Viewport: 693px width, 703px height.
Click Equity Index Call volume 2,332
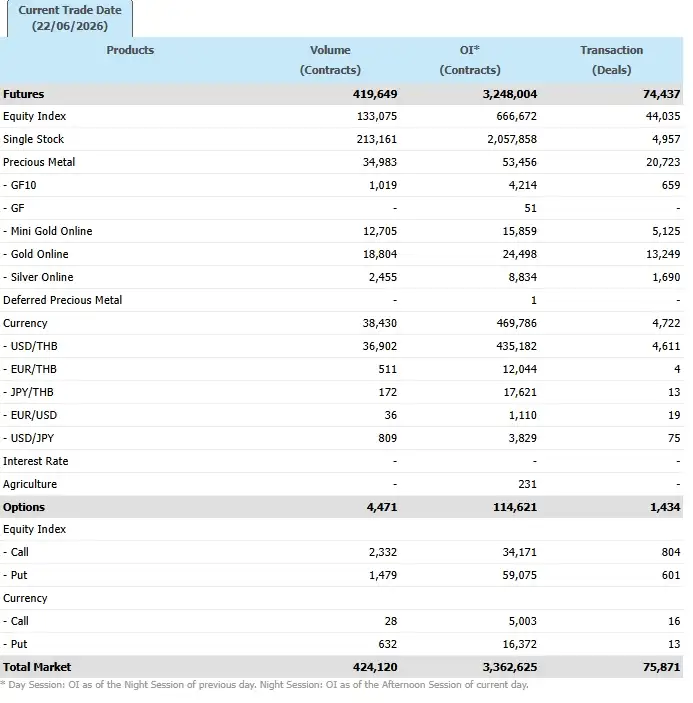383,552
